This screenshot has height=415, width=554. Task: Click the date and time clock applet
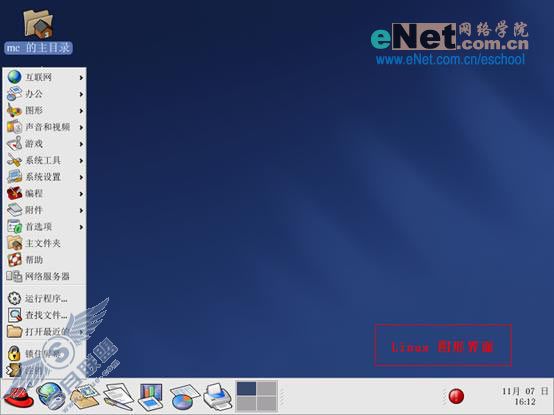coord(525,396)
